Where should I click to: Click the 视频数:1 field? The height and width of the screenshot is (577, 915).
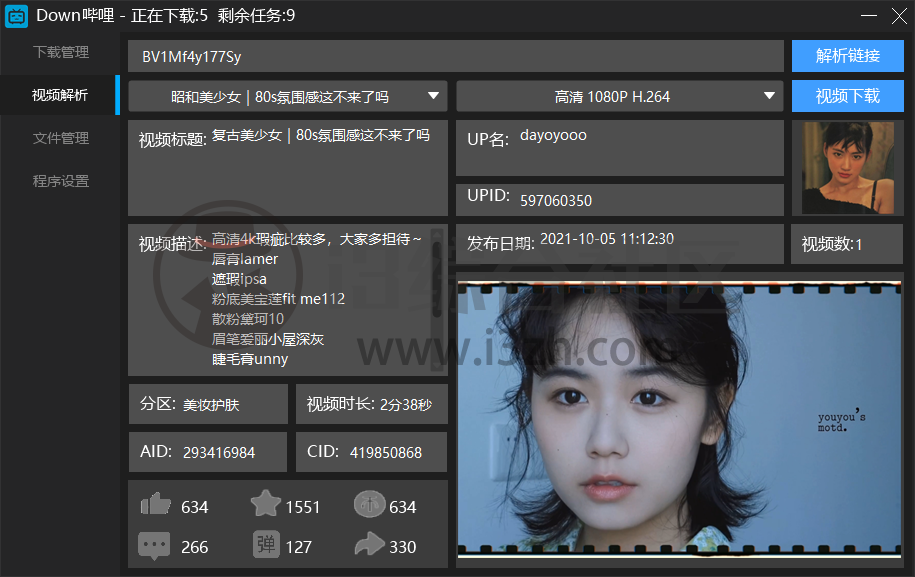[847, 244]
